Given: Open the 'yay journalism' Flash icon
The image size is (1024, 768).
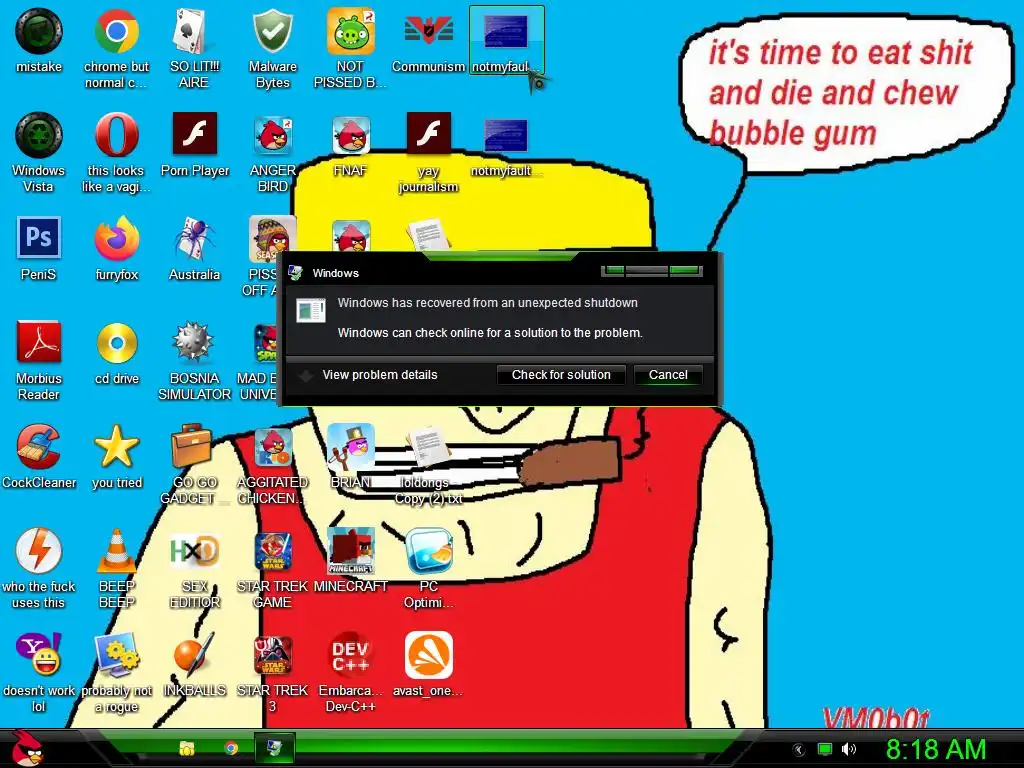Looking at the screenshot, I should point(428,152).
